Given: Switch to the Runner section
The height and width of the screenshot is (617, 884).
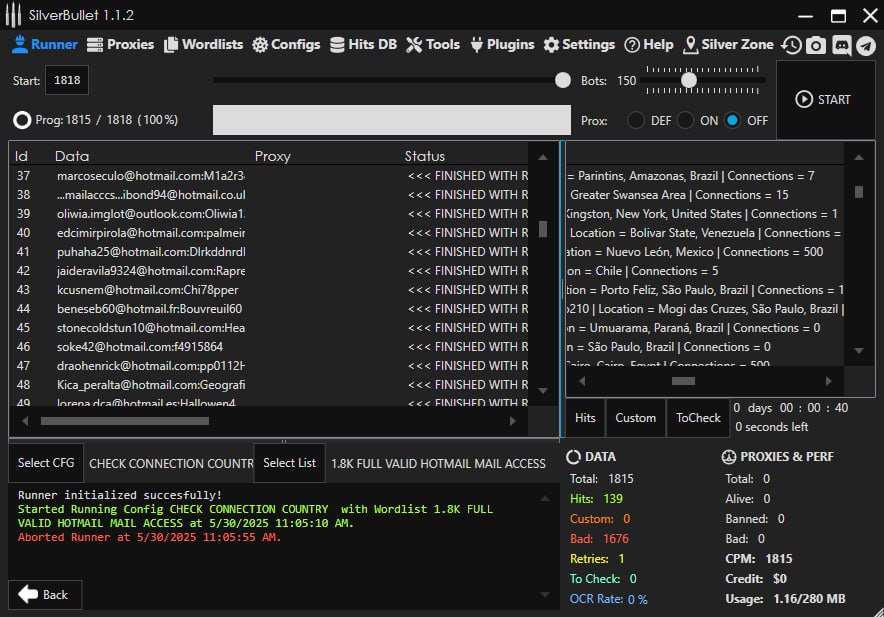Looking at the screenshot, I should [45, 45].
